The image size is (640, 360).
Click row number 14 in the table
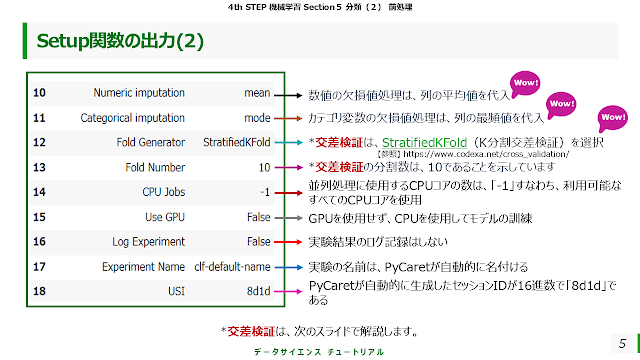coord(39,192)
